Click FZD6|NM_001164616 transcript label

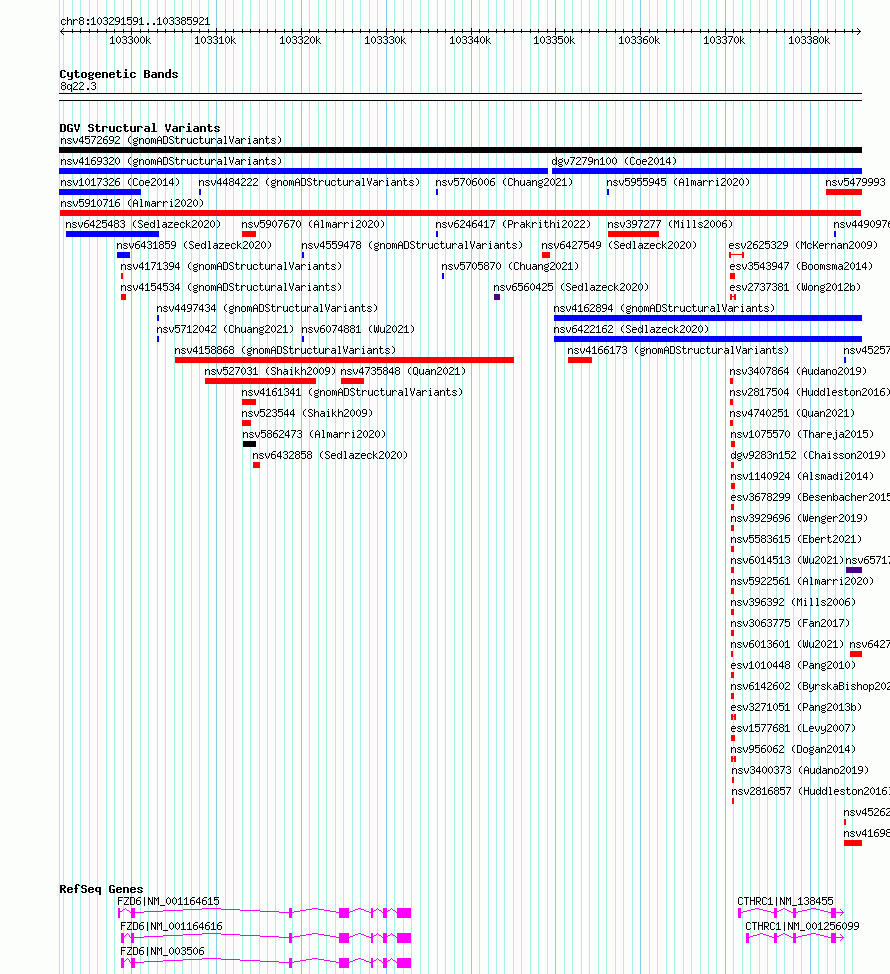point(171,926)
